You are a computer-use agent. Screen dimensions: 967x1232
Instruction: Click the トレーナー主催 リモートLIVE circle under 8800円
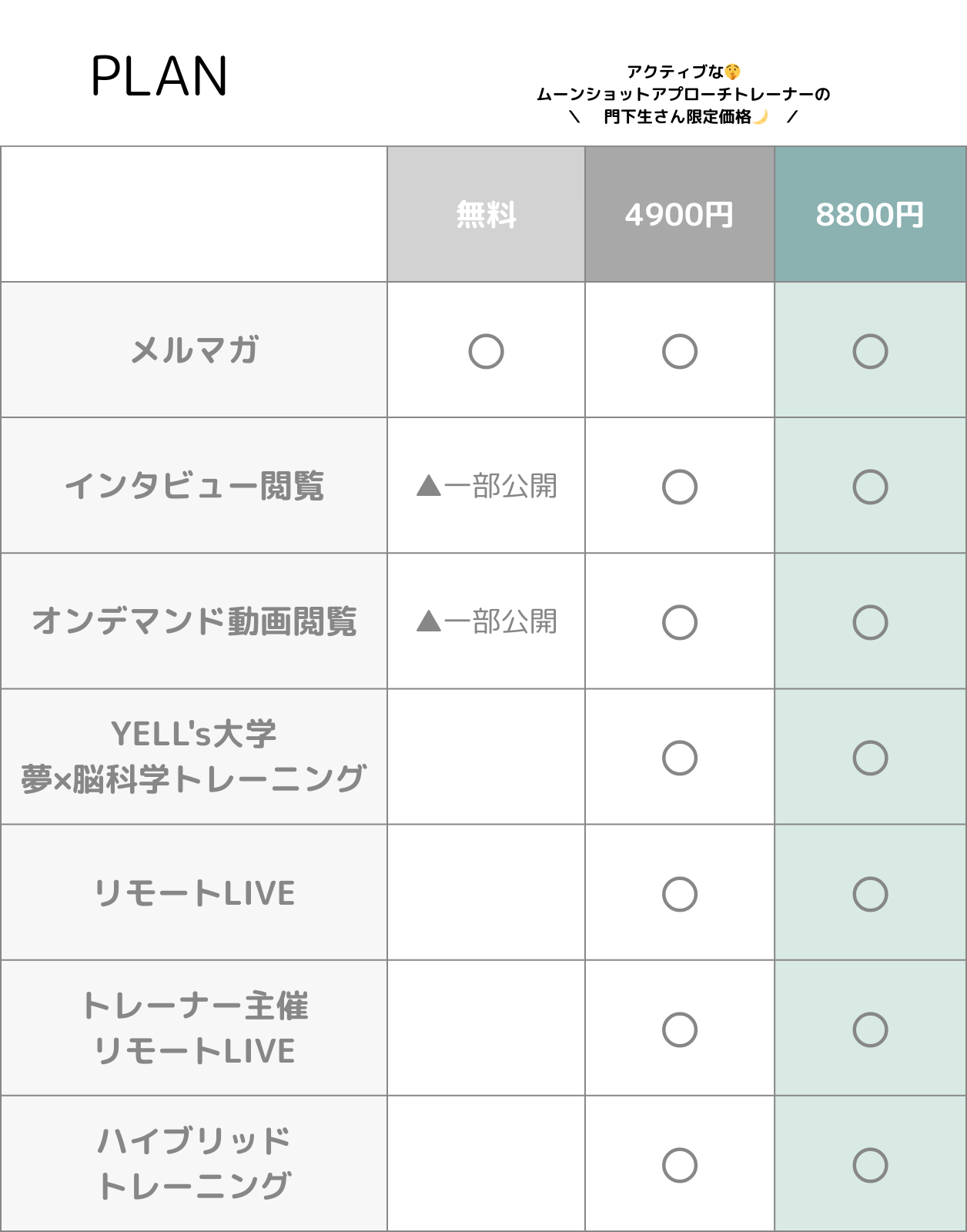coord(870,1029)
